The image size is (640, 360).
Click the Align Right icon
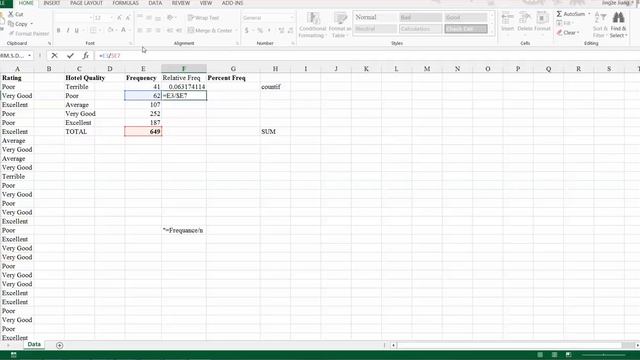tap(158, 31)
